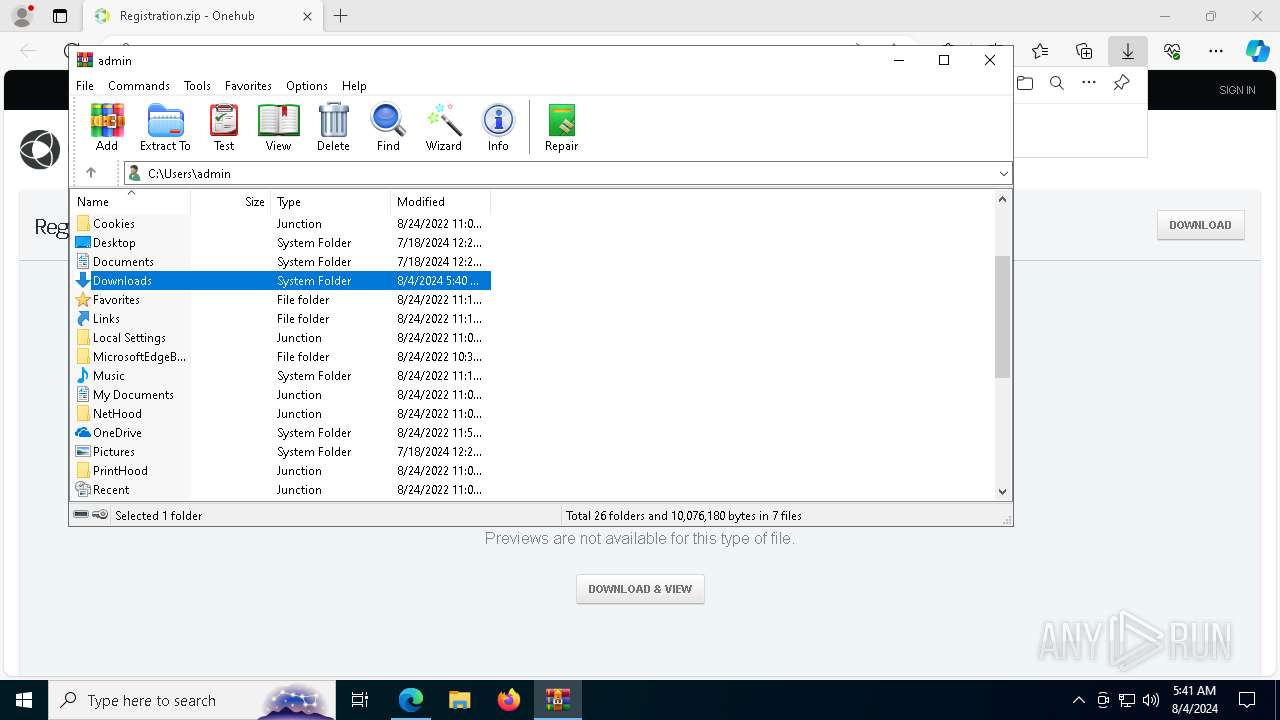Select the Desktop folder row
This screenshot has width=1280, height=720.
(281, 243)
